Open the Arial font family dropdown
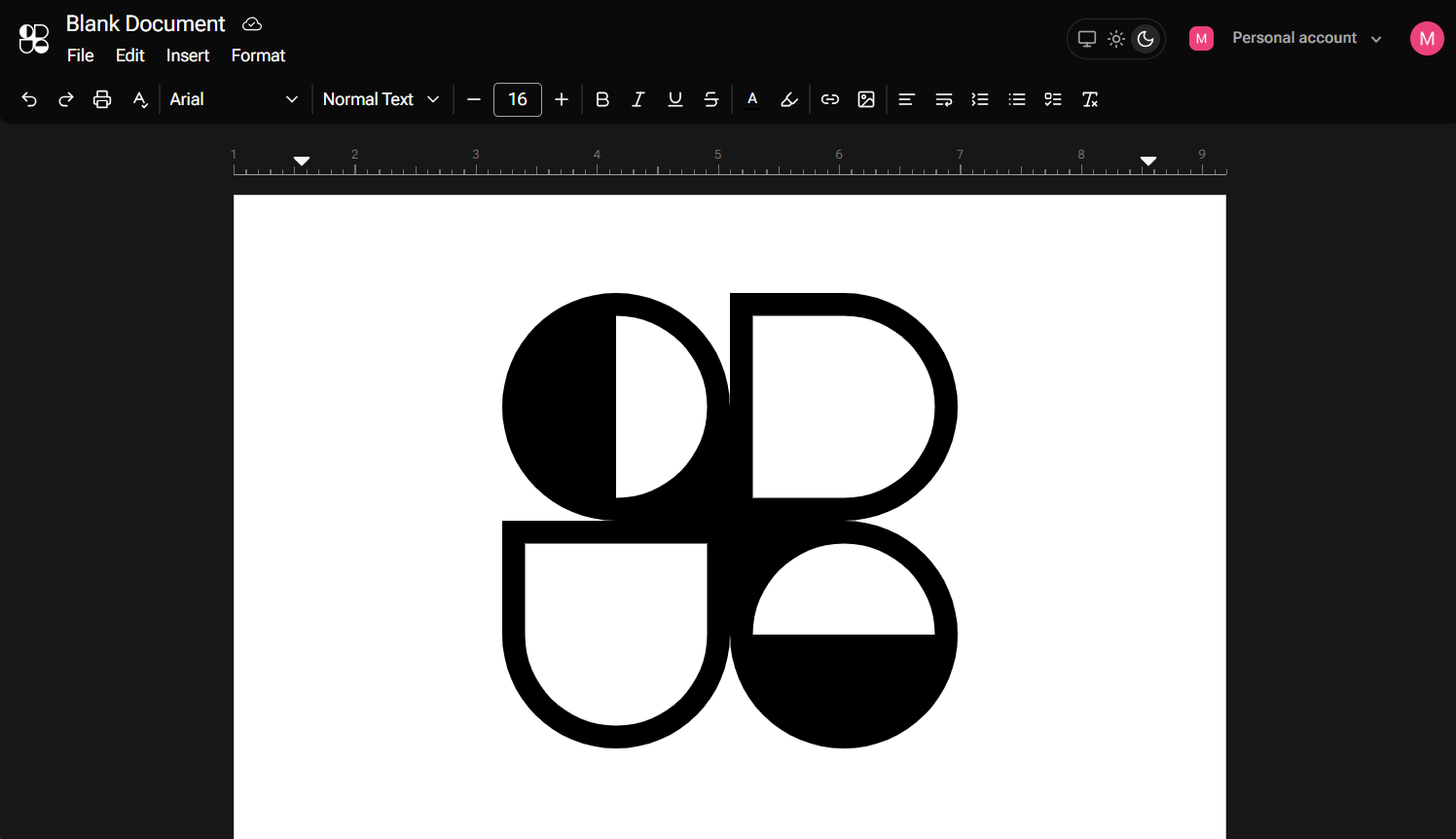The height and width of the screenshot is (839, 1456). point(234,99)
